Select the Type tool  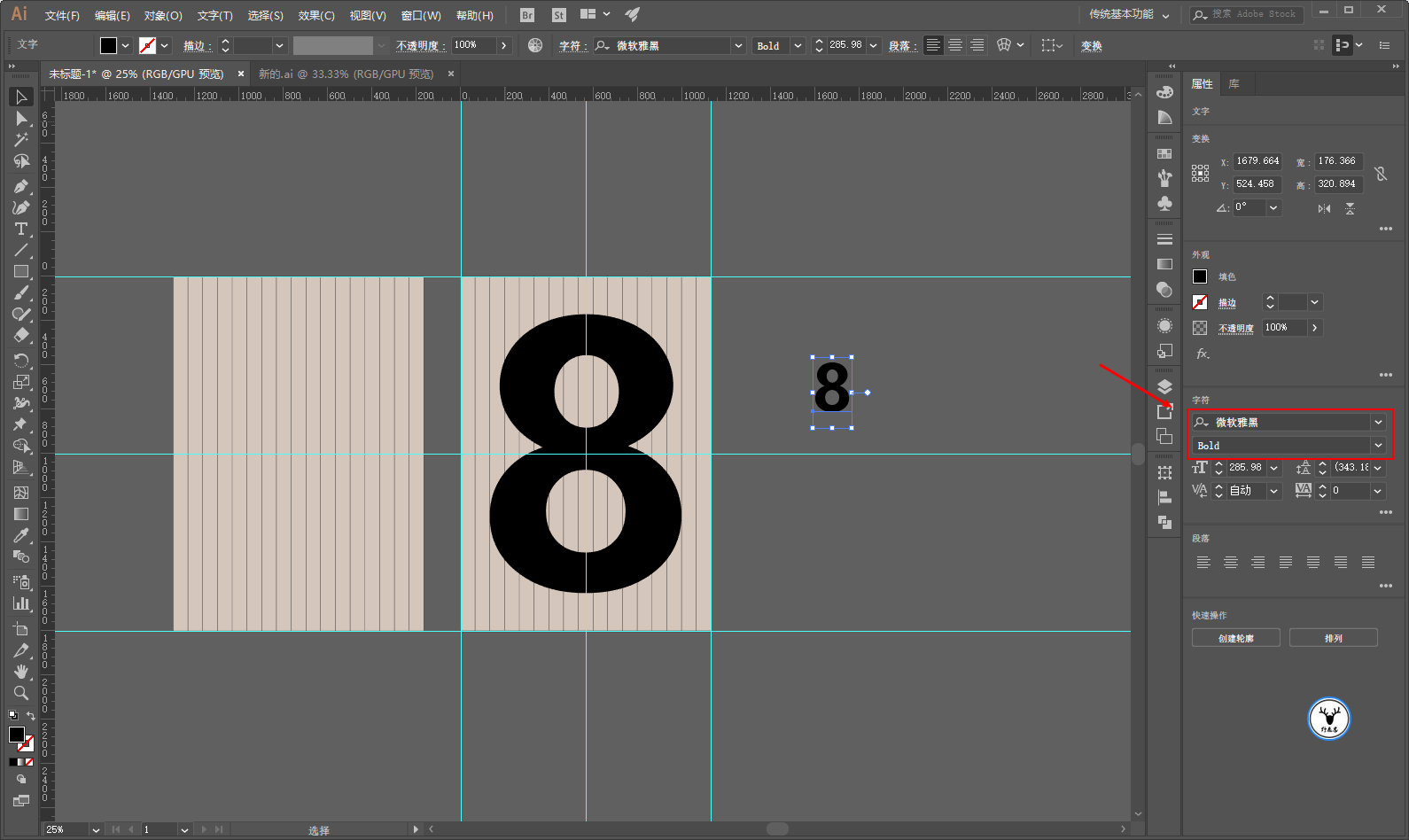tap(21, 229)
